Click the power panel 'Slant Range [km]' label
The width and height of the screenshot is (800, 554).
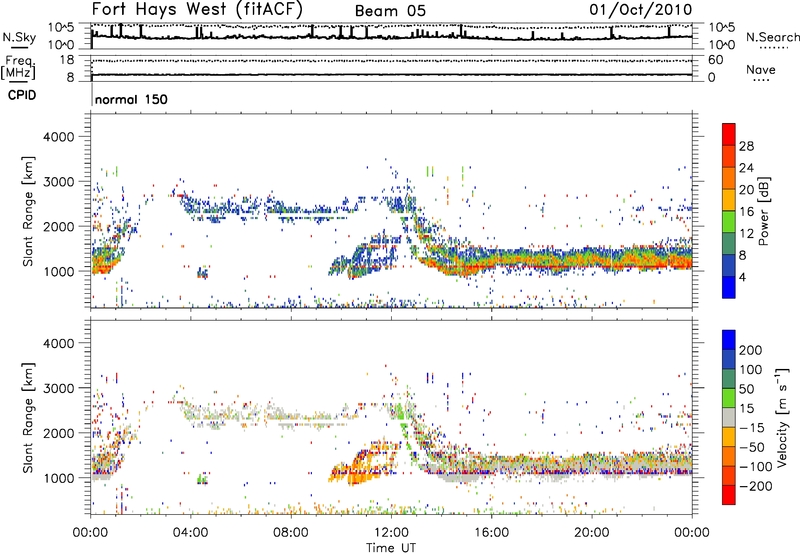pyautogui.click(x=28, y=211)
